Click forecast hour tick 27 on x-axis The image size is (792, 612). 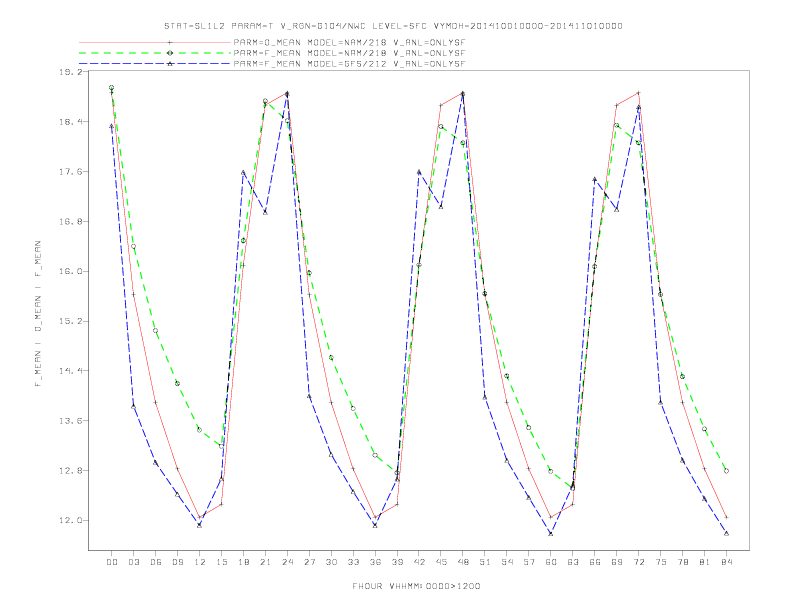tap(309, 562)
